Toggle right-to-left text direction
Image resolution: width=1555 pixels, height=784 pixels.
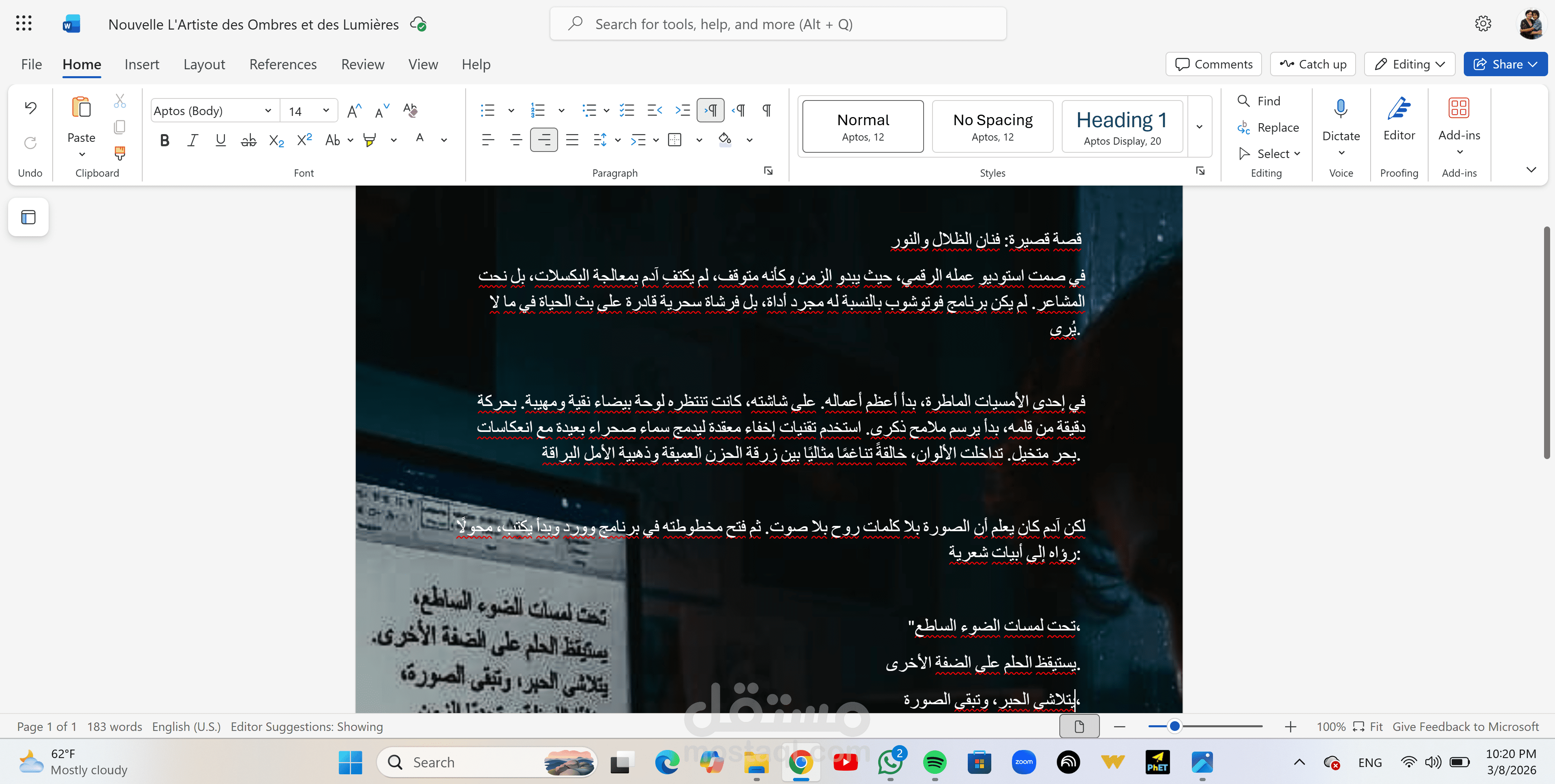click(x=738, y=111)
